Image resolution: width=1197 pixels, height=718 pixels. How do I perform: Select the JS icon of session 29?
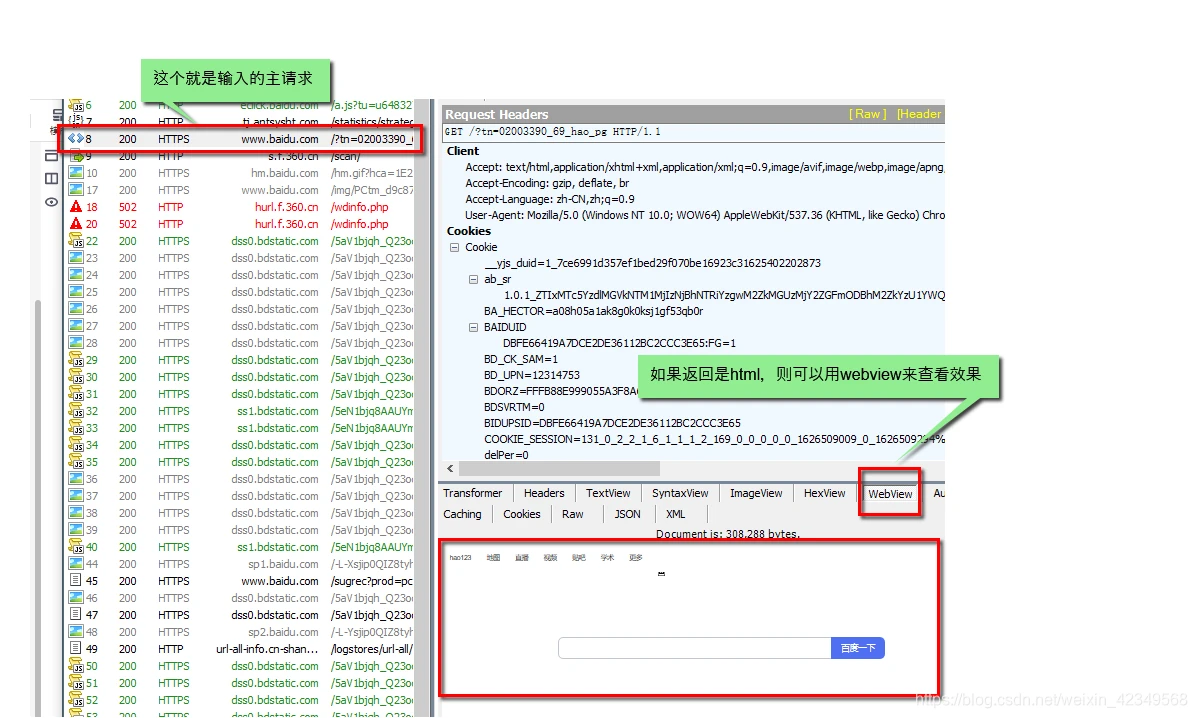point(76,360)
